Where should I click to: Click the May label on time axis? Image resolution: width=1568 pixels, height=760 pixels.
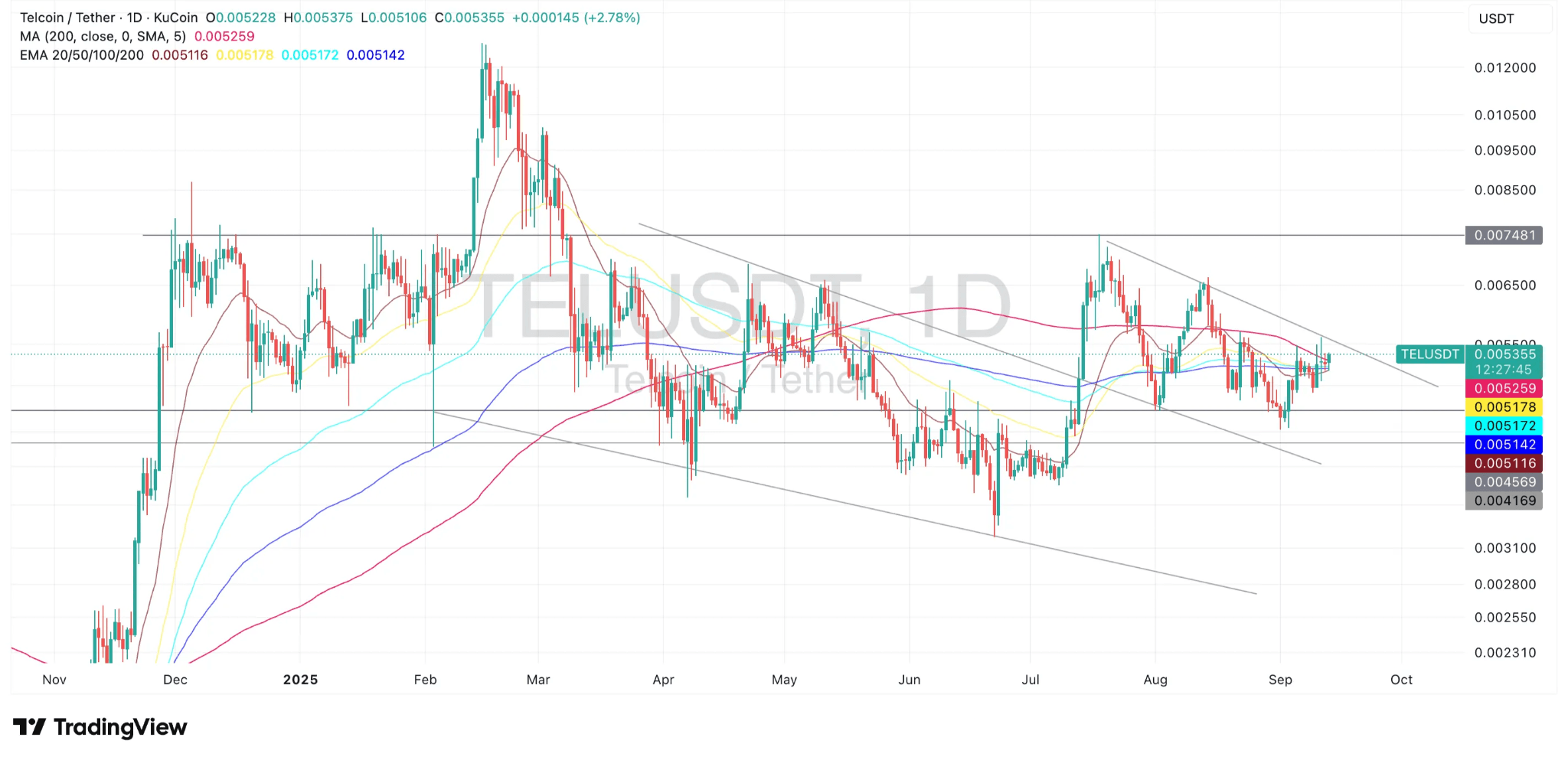785,680
